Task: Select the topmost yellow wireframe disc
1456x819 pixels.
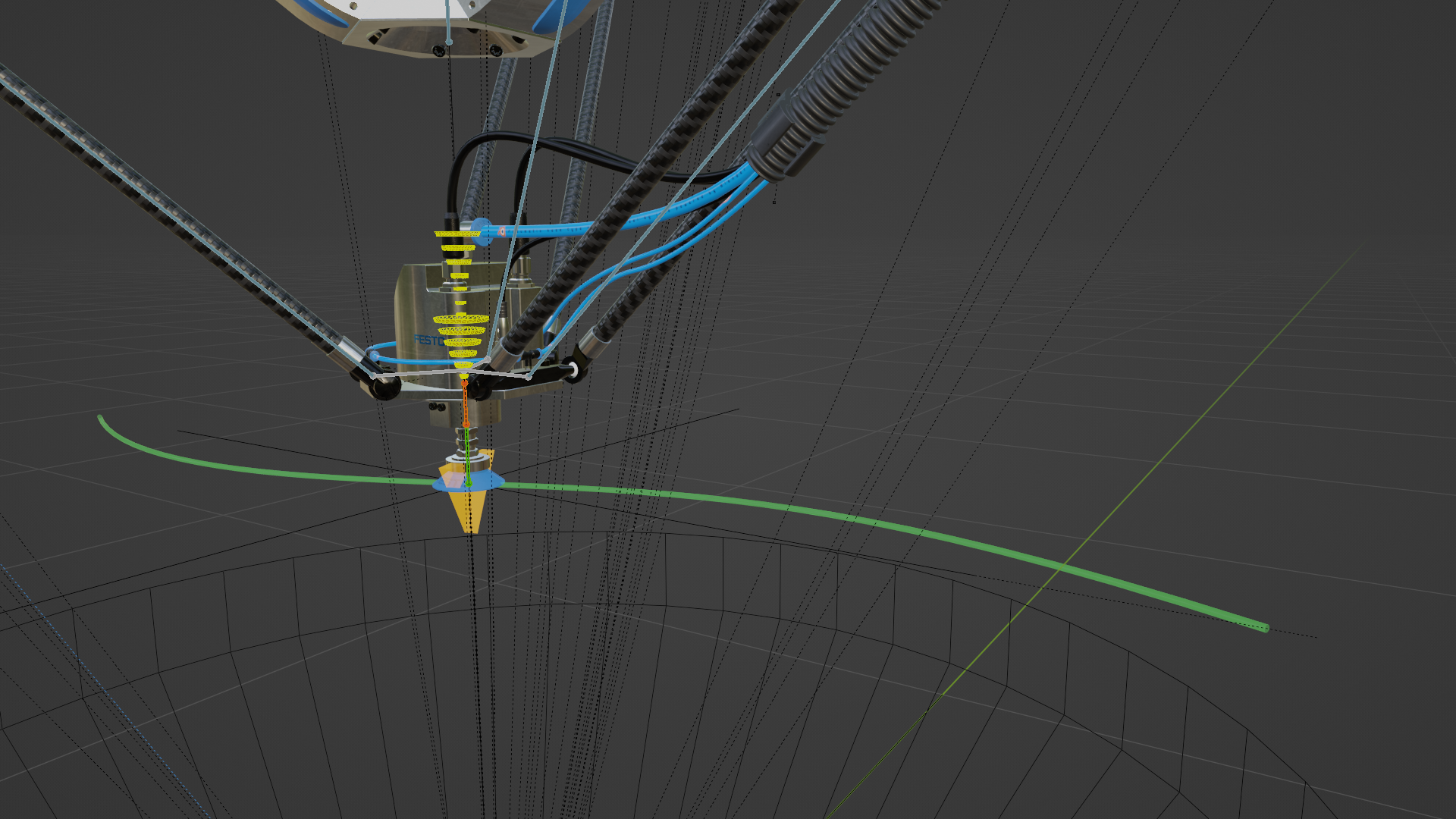Action: click(457, 234)
